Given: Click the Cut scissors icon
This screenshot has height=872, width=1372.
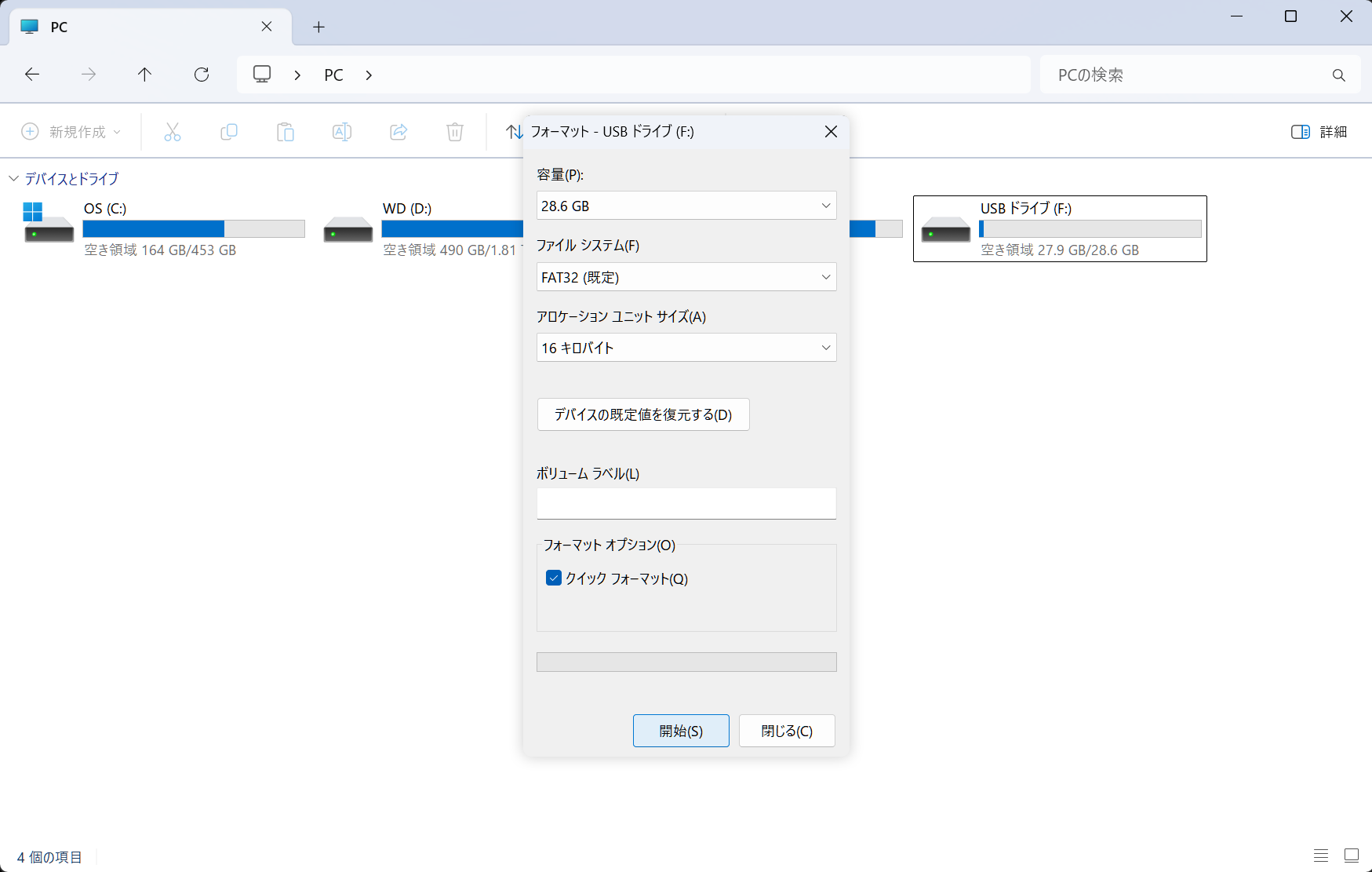Looking at the screenshot, I should [x=173, y=132].
